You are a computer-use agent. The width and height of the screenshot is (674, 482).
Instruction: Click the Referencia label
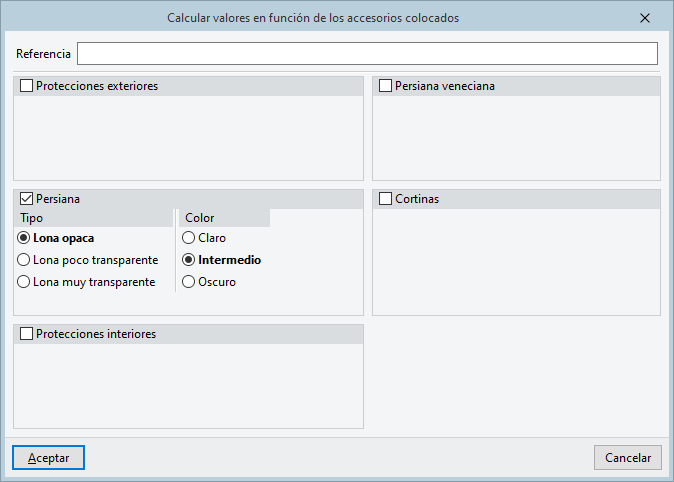click(43, 53)
